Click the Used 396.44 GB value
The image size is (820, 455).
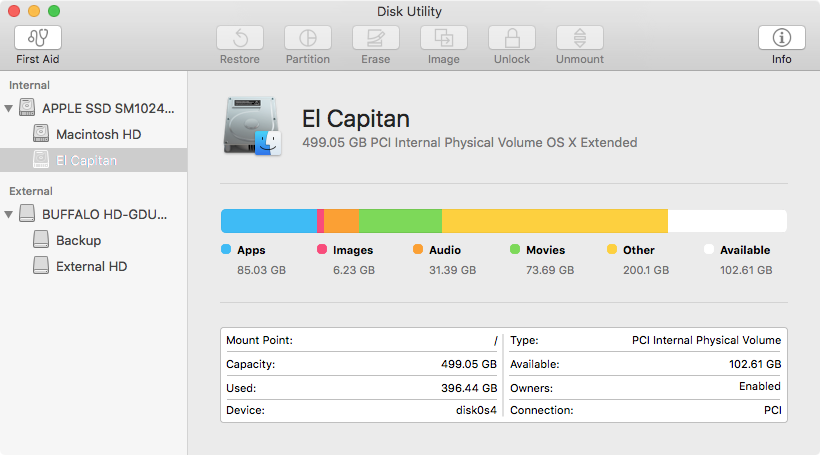point(469,388)
